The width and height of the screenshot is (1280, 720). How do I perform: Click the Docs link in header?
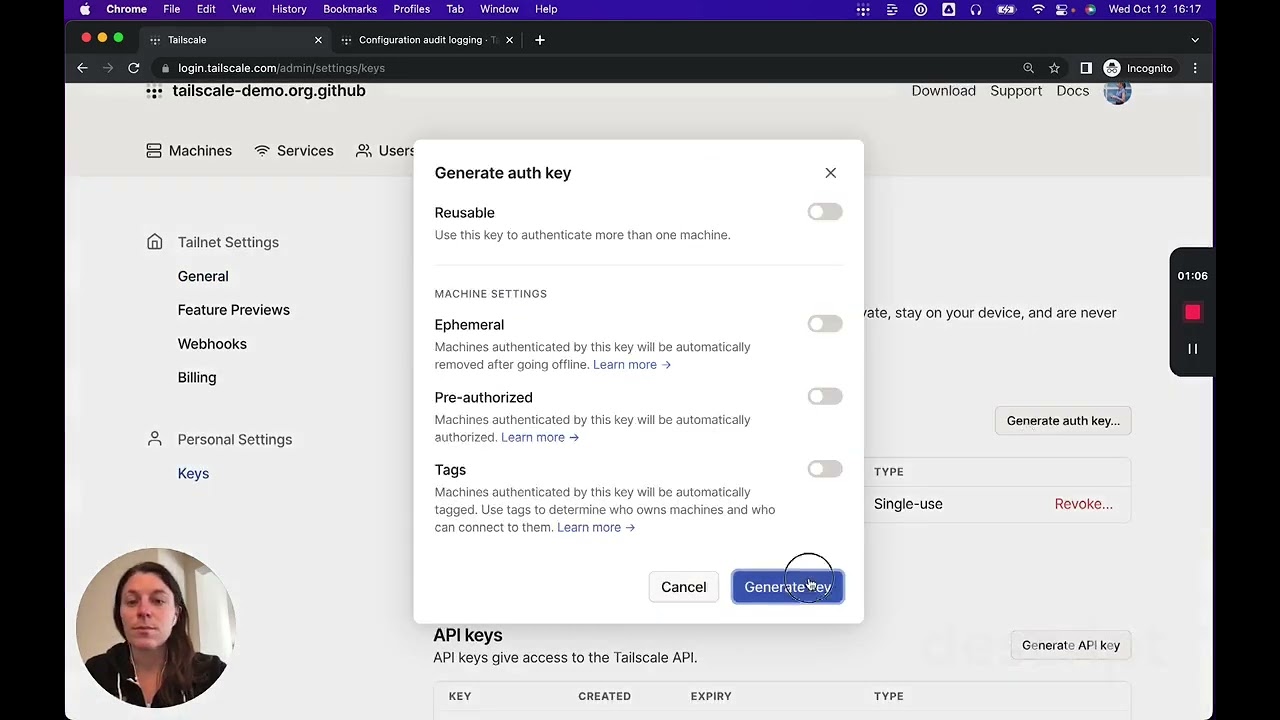(x=1072, y=91)
